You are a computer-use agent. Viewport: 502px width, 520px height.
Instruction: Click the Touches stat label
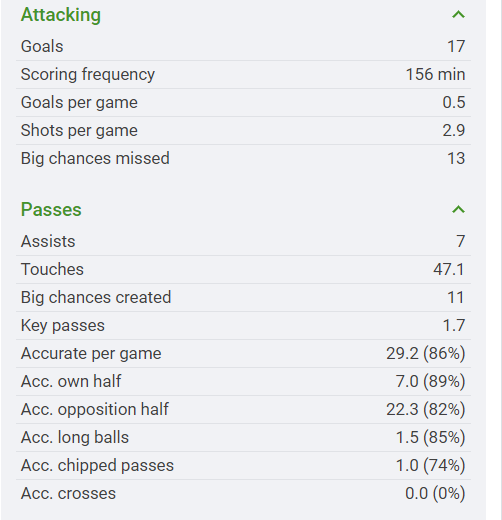[52, 269]
